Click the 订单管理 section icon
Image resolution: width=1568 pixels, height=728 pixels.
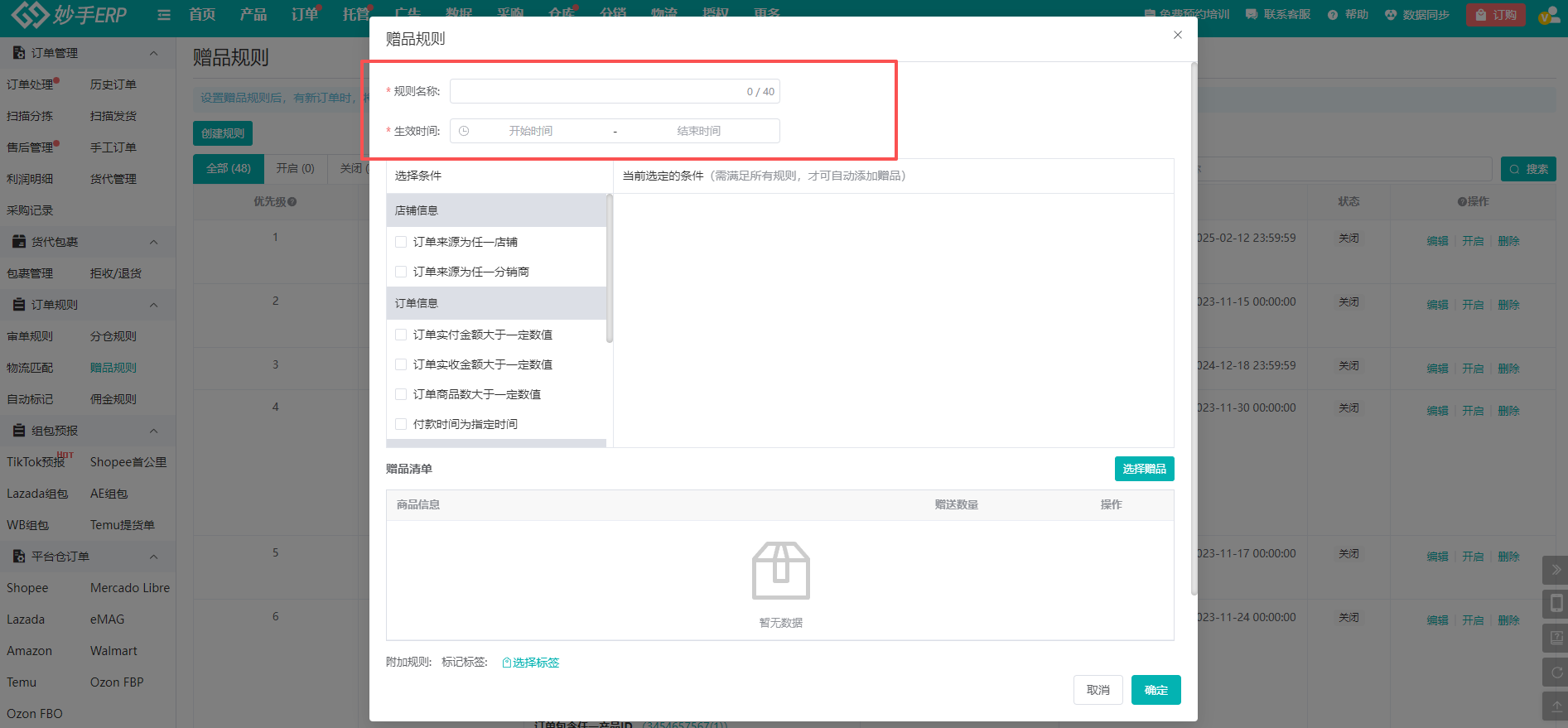tap(19, 53)
